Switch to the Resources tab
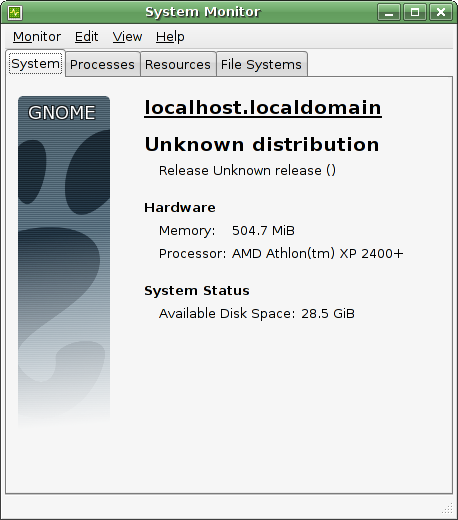Screen dimensions: 458x520 (x=178, y=64)
